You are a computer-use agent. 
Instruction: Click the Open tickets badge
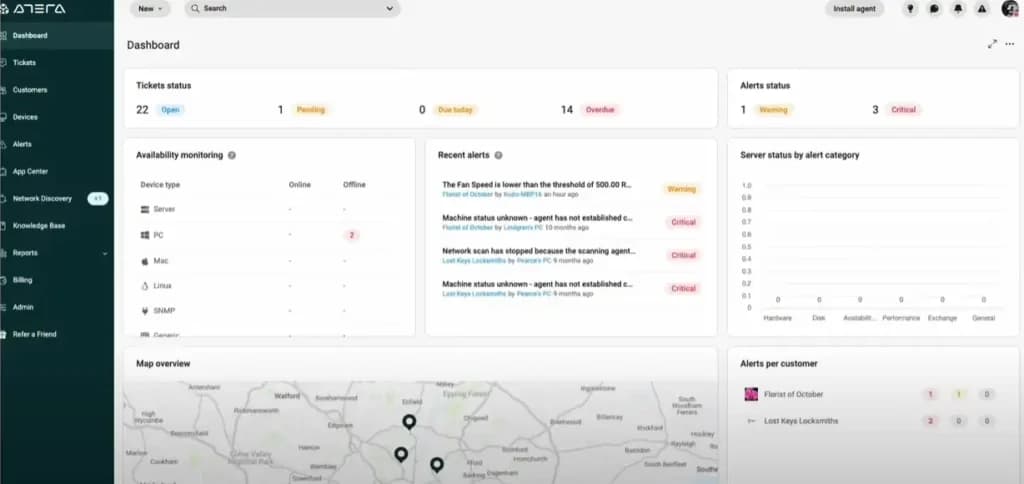coord(170,110)
